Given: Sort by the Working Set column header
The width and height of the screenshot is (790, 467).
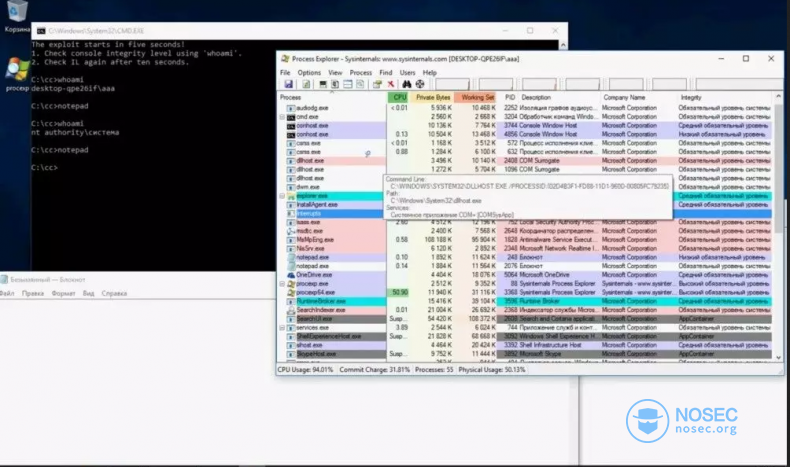Looking at the screenshot, I should coord(476,97).
